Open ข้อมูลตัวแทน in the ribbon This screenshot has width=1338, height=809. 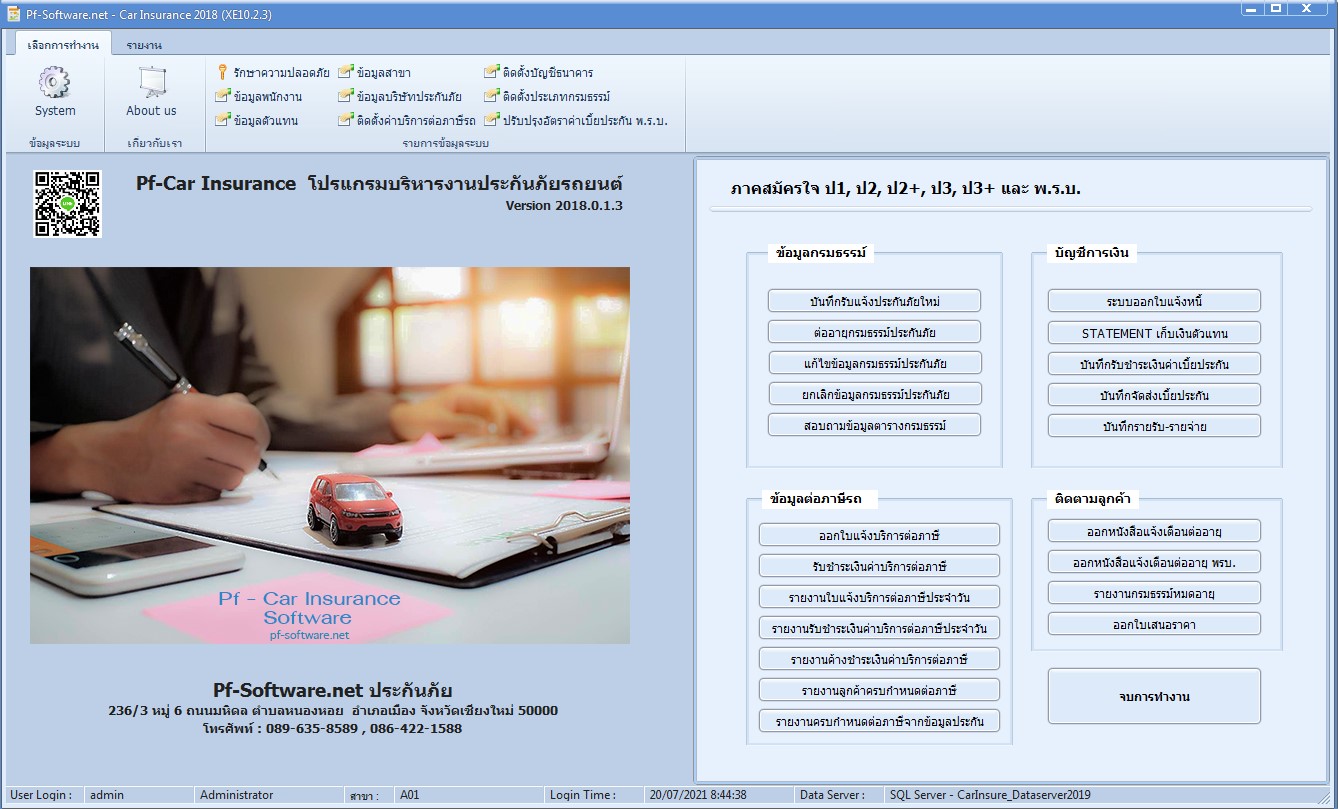pos(256,121)
